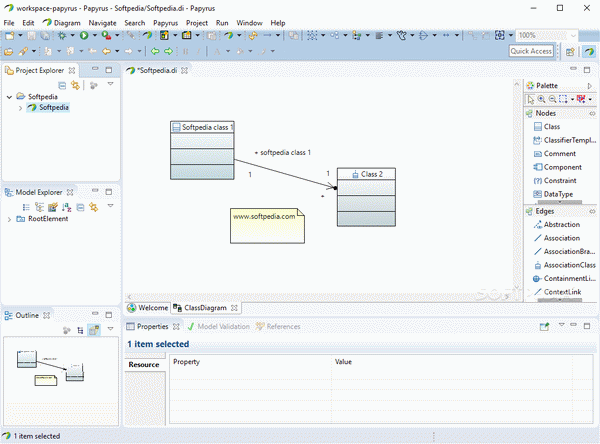Select the ClassDiagram tab

pos(205,308)
